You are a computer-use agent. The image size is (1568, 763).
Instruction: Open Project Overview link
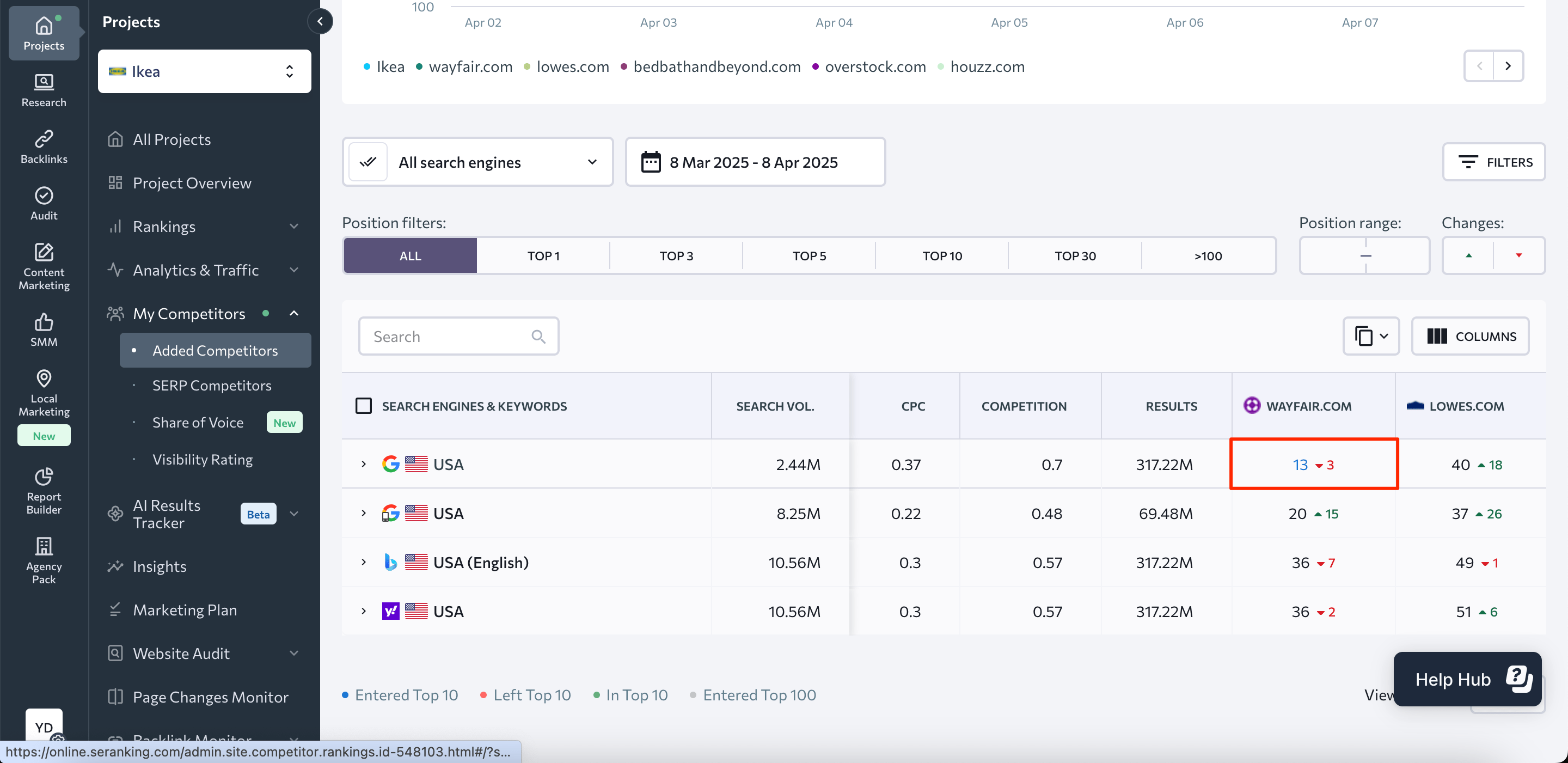192,182
